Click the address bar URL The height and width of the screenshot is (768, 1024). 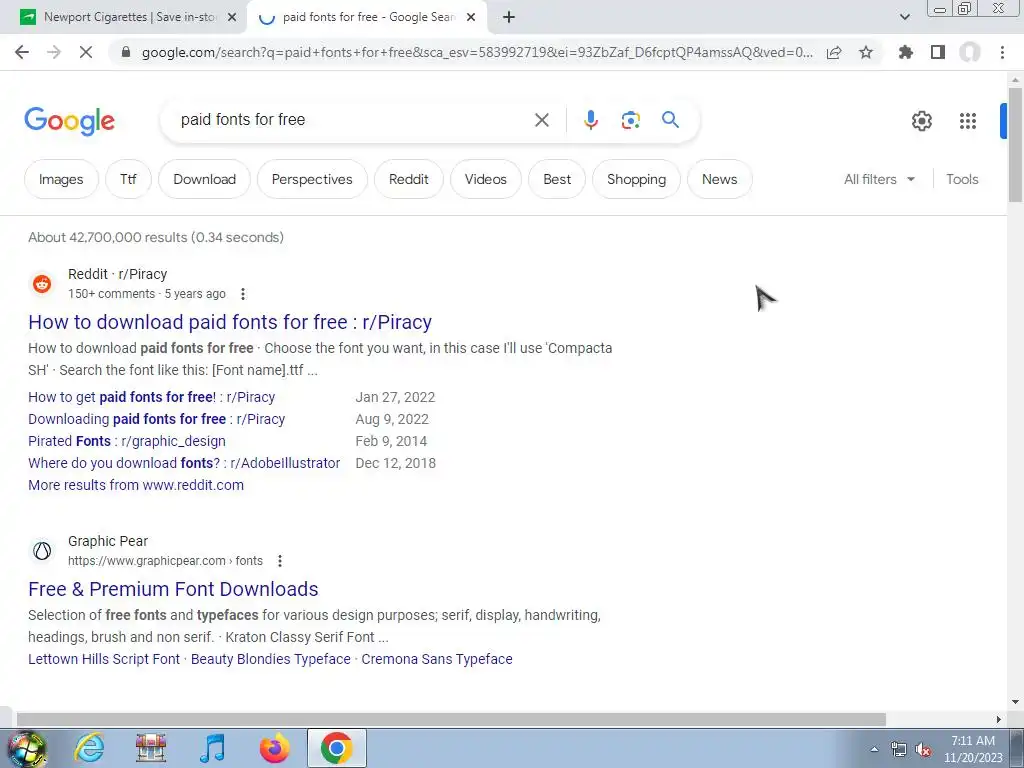[x=477, y=52]
